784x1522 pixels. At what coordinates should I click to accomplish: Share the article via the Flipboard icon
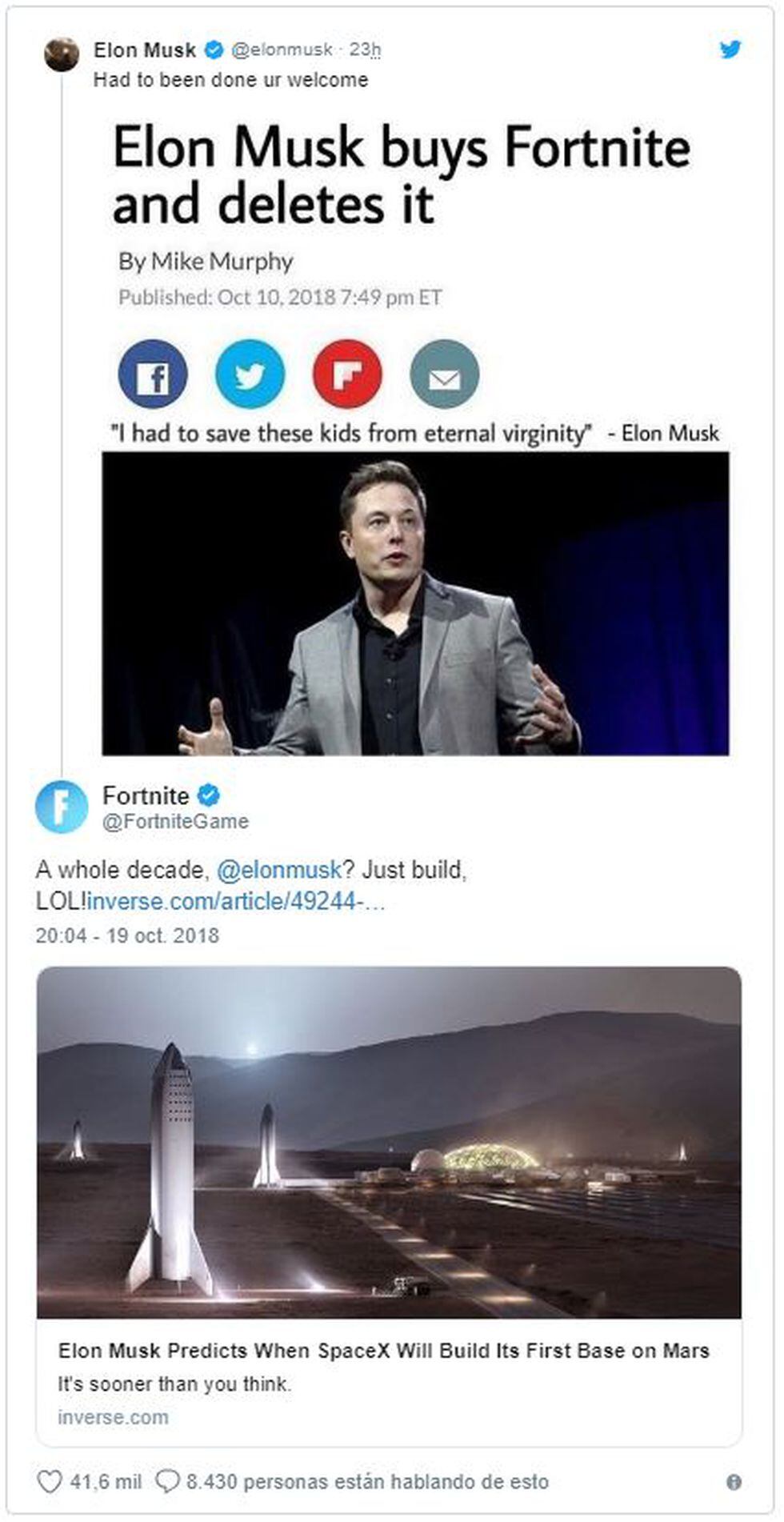[346, 374]
